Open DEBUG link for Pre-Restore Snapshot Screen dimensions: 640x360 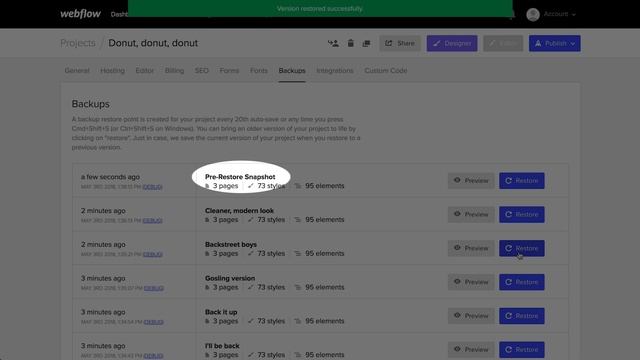pyautogui.click(x=152, y=187)
